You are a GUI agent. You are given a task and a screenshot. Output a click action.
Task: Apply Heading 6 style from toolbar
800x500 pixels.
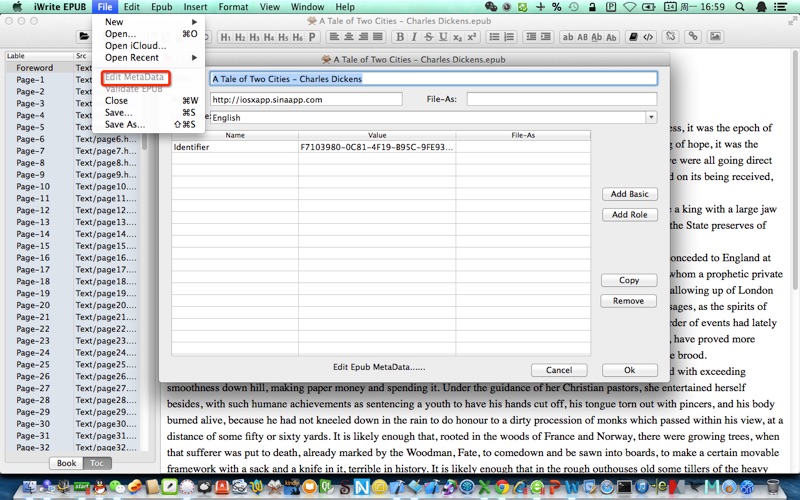tap(297, 37)
